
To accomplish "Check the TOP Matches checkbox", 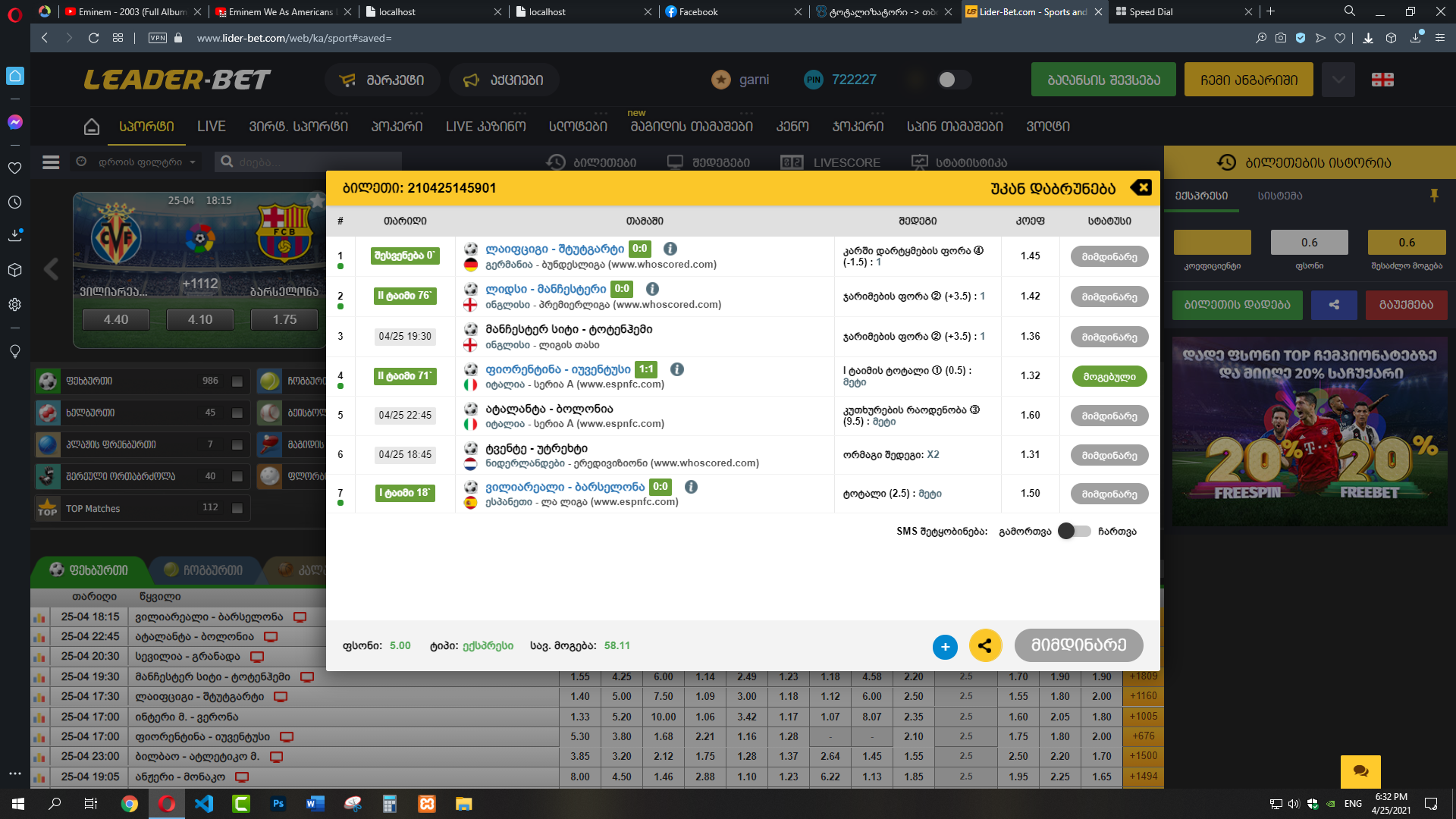I will point(237,508).
